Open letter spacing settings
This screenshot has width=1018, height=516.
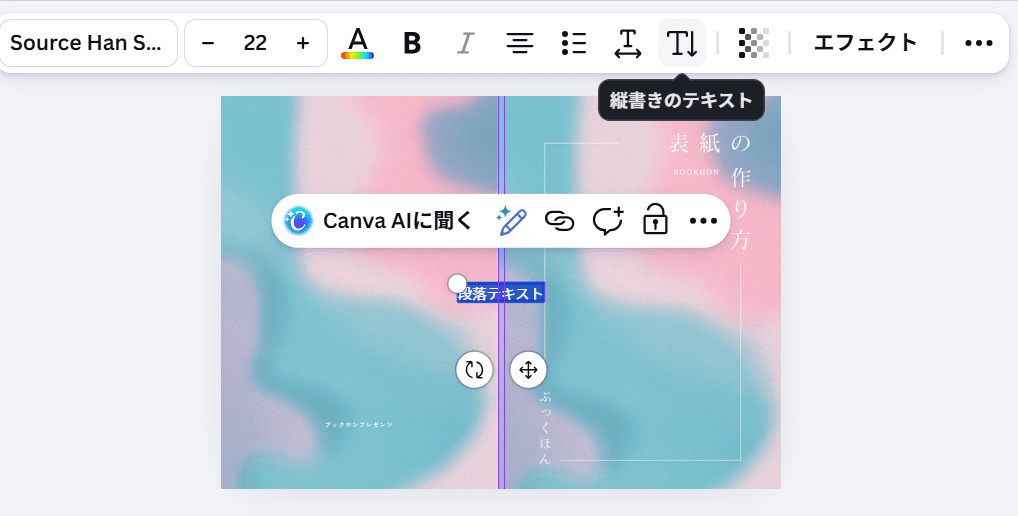click(628, 43)
